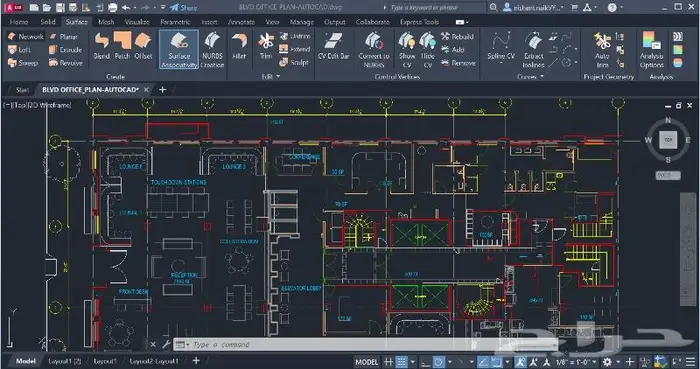Open the Quick Access Toolbar customize dropdown
The height and width of the screenshot is (369, 700).
tap(163, 8)
